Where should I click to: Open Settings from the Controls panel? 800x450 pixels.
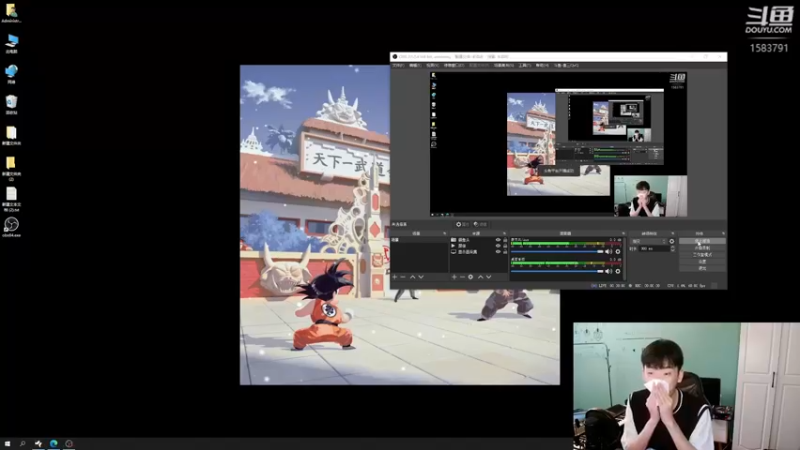tap(703, 262)
